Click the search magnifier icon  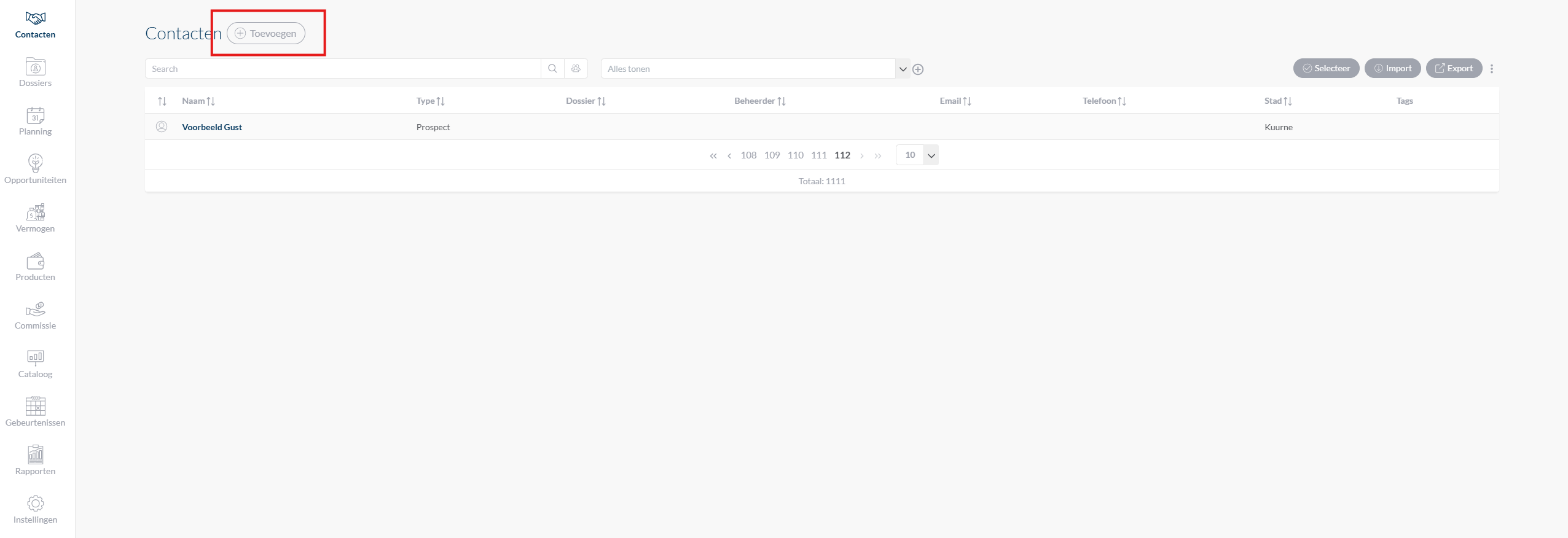552,69
